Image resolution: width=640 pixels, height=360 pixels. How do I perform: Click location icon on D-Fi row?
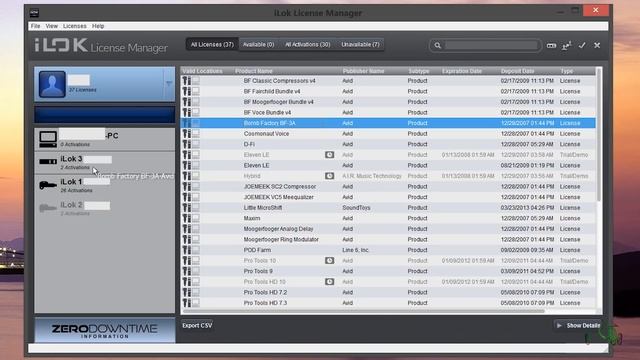click(x=191, y=144)
